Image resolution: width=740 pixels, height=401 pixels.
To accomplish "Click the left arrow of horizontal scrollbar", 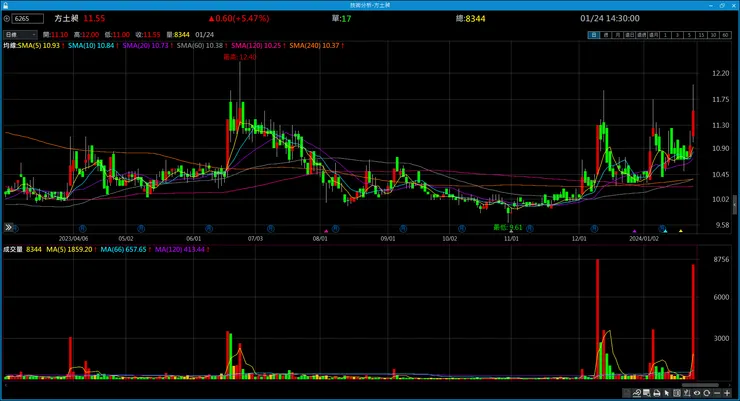I will click(x=6, y=385).
